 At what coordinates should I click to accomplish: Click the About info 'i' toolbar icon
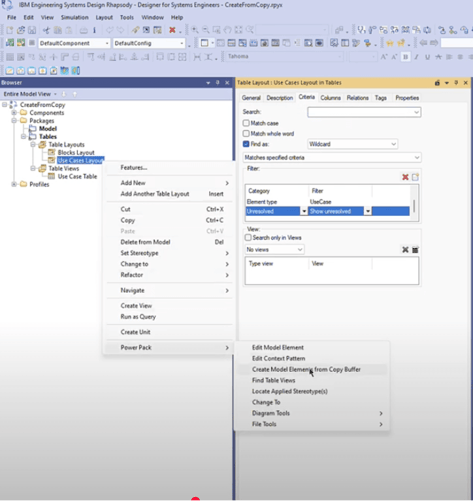click(94, 30)
